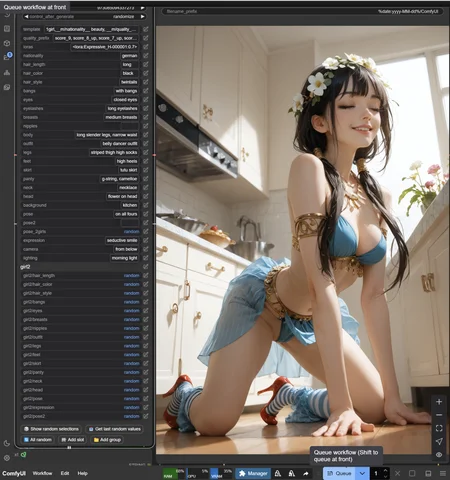Open the templates gallery sidebar icon
The image size is (450, 480).
7,87
